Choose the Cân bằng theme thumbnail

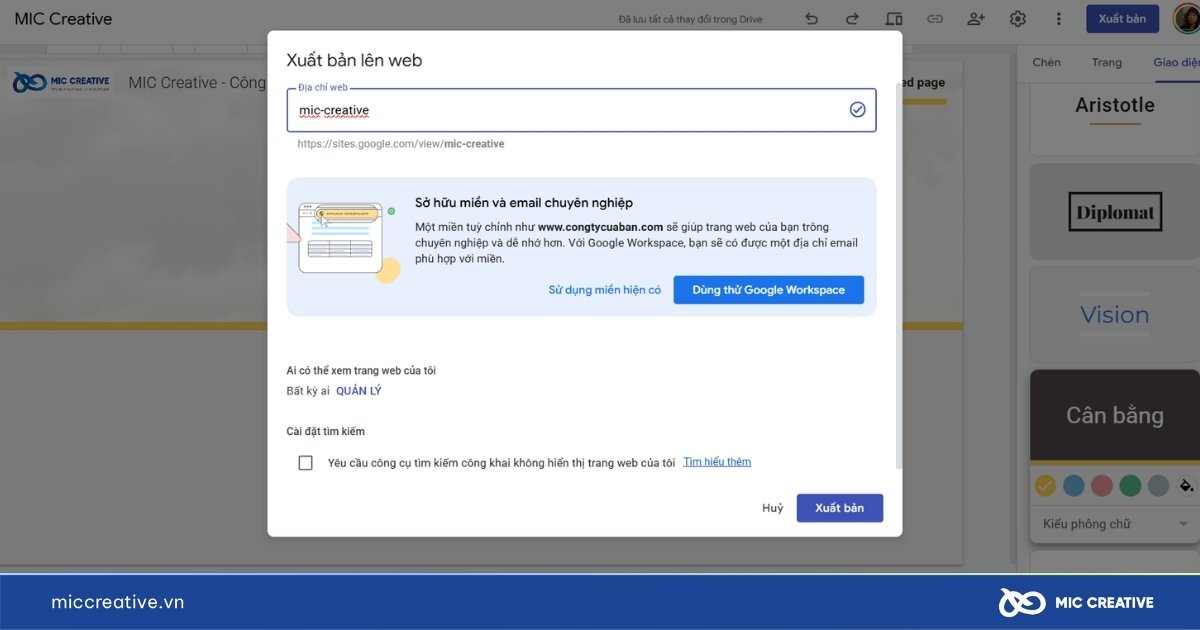[x=1114, y=416]
